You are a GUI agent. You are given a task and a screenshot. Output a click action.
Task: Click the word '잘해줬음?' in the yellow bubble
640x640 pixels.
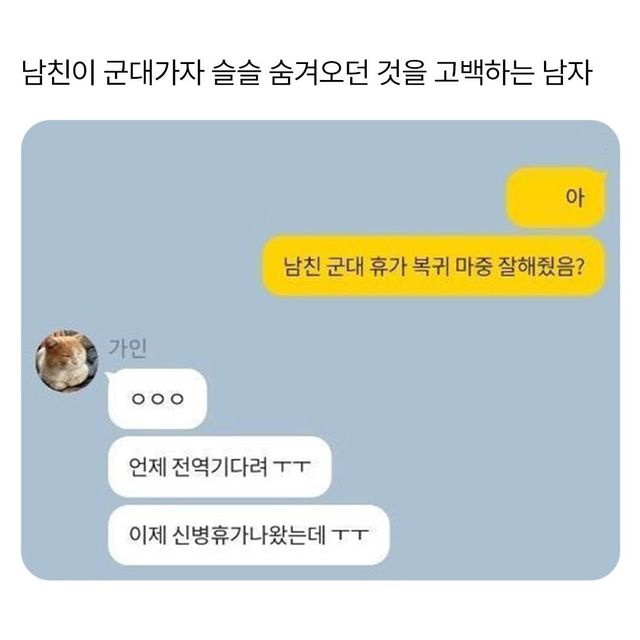click(x=541, y=267)
